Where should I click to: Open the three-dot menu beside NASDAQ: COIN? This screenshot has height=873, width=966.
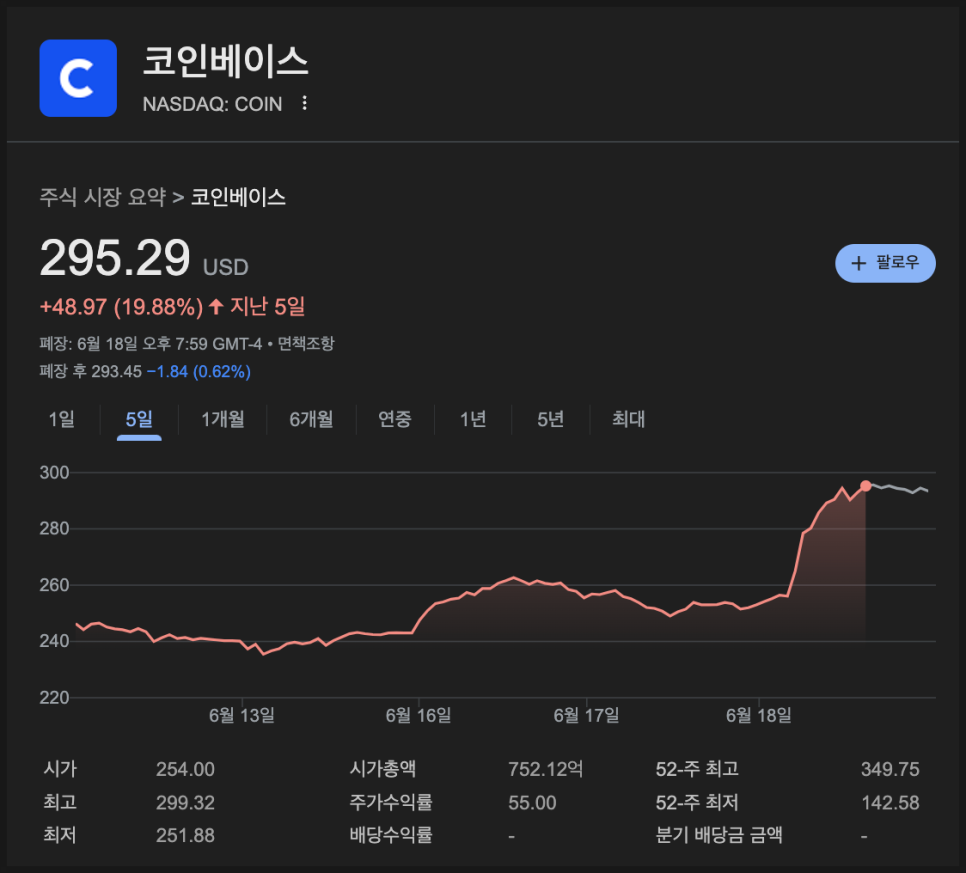(304, 103)
